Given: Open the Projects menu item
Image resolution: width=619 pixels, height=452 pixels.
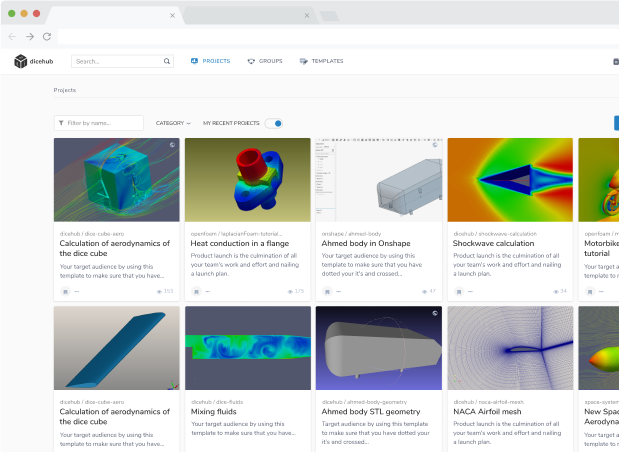Looking at the screenshot, I should point(210,61).
